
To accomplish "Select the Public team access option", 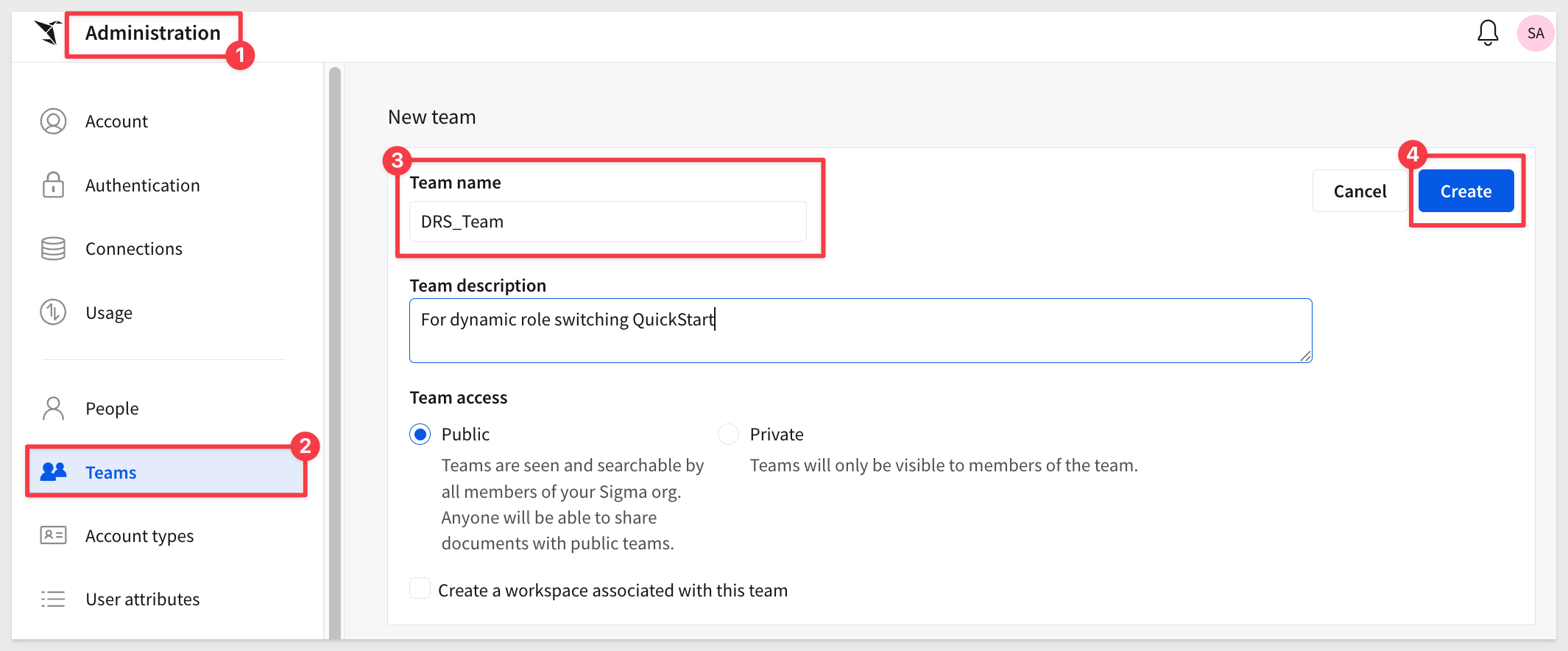I will pyautogui.click(x=420, y=434).
